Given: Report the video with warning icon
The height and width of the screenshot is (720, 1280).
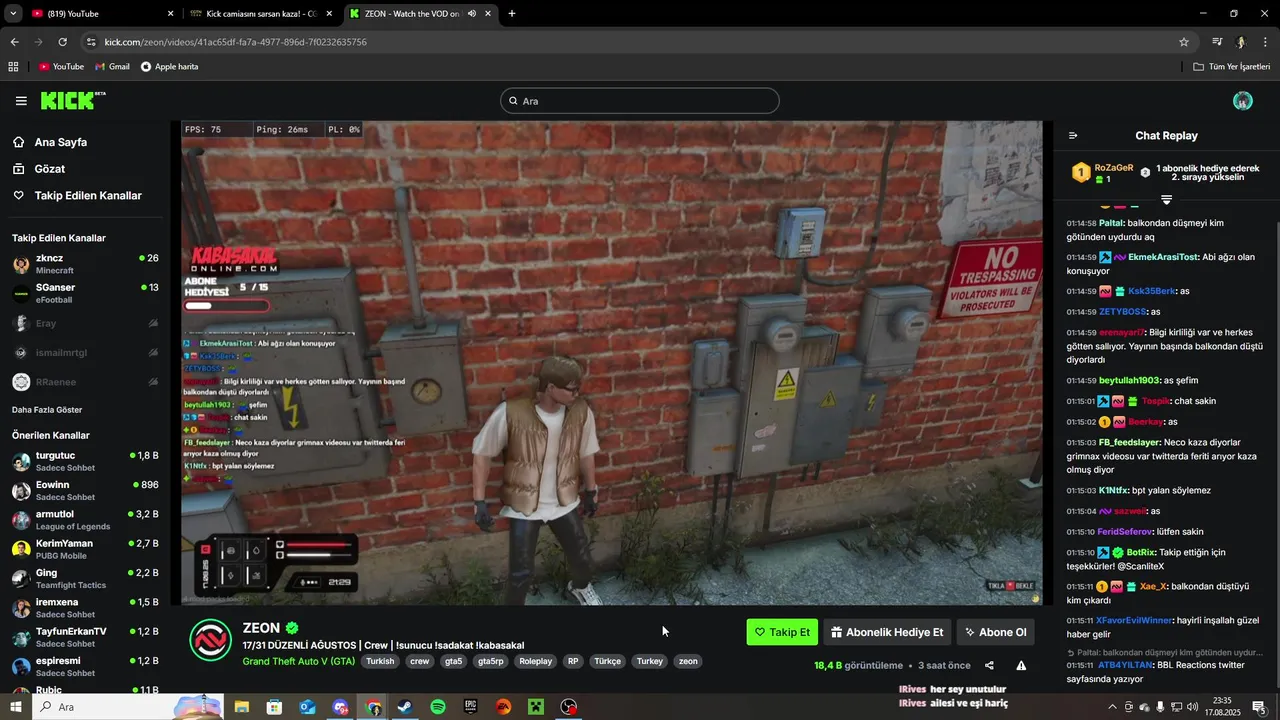Looking at the screenshot, I should coord(1021,665).
